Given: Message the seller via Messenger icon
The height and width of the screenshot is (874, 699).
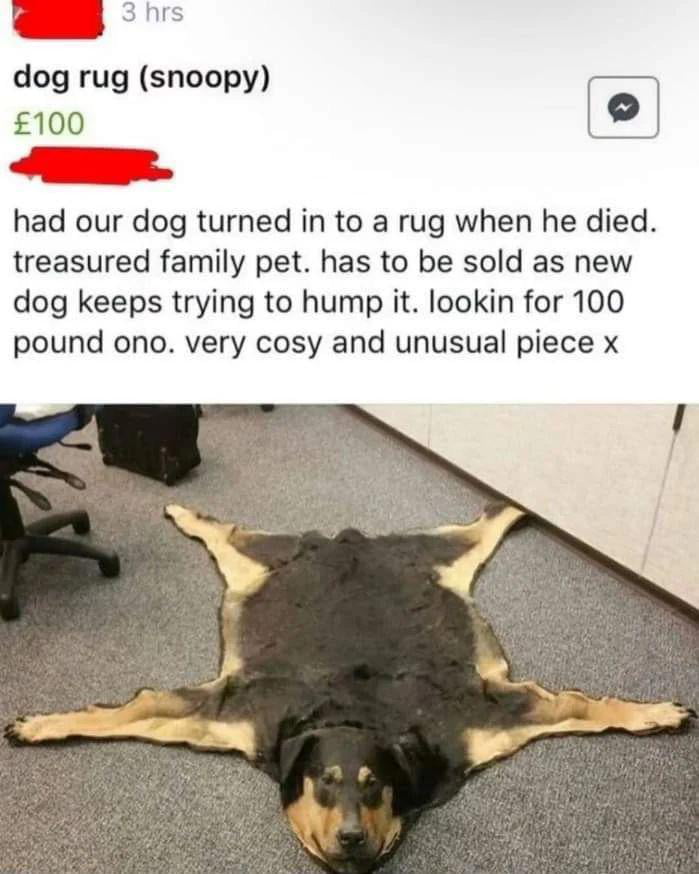Looking at the screenshot, I should pyautogui.click(x=623, y=107).
